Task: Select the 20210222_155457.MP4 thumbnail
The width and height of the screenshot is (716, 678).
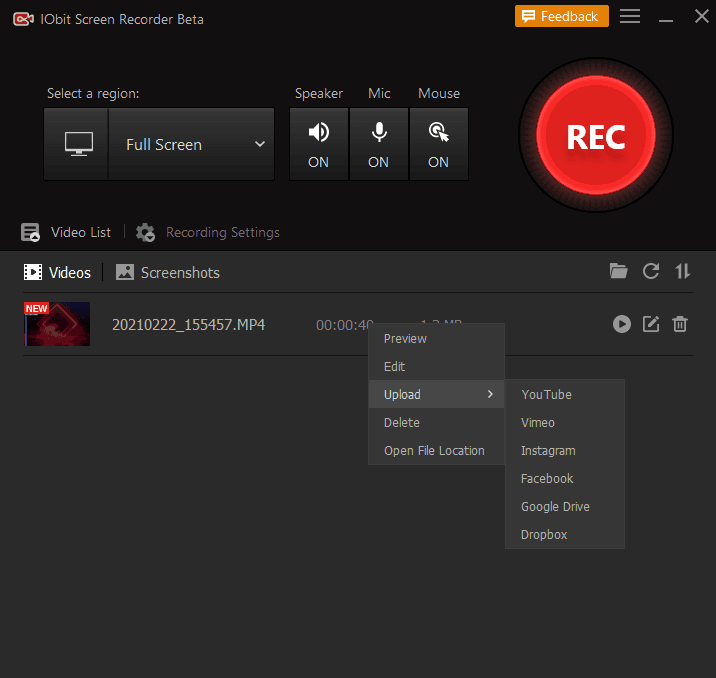Action: (57, 324)
